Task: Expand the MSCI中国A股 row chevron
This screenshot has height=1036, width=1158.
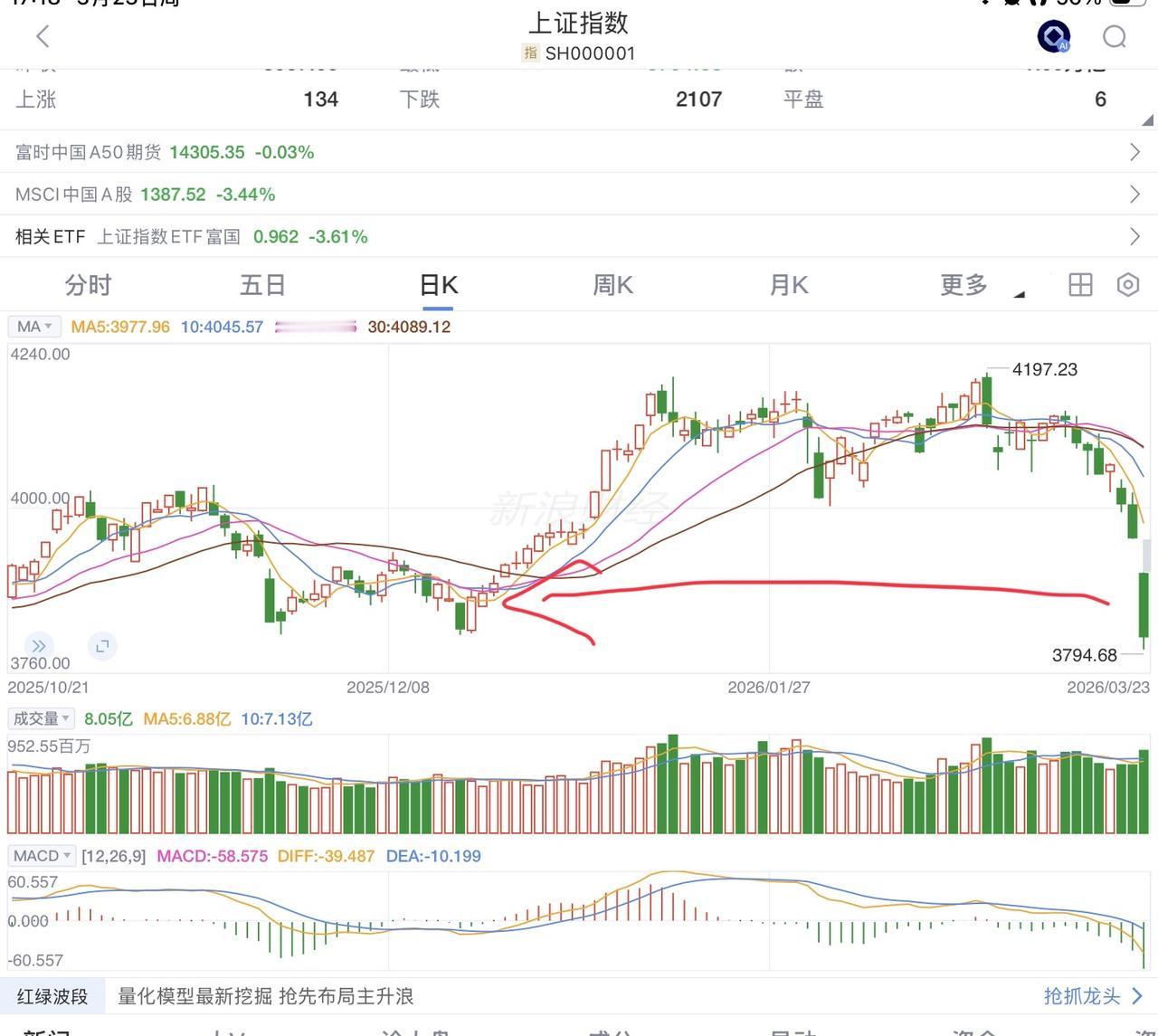Action: (x=1135, y=195)
